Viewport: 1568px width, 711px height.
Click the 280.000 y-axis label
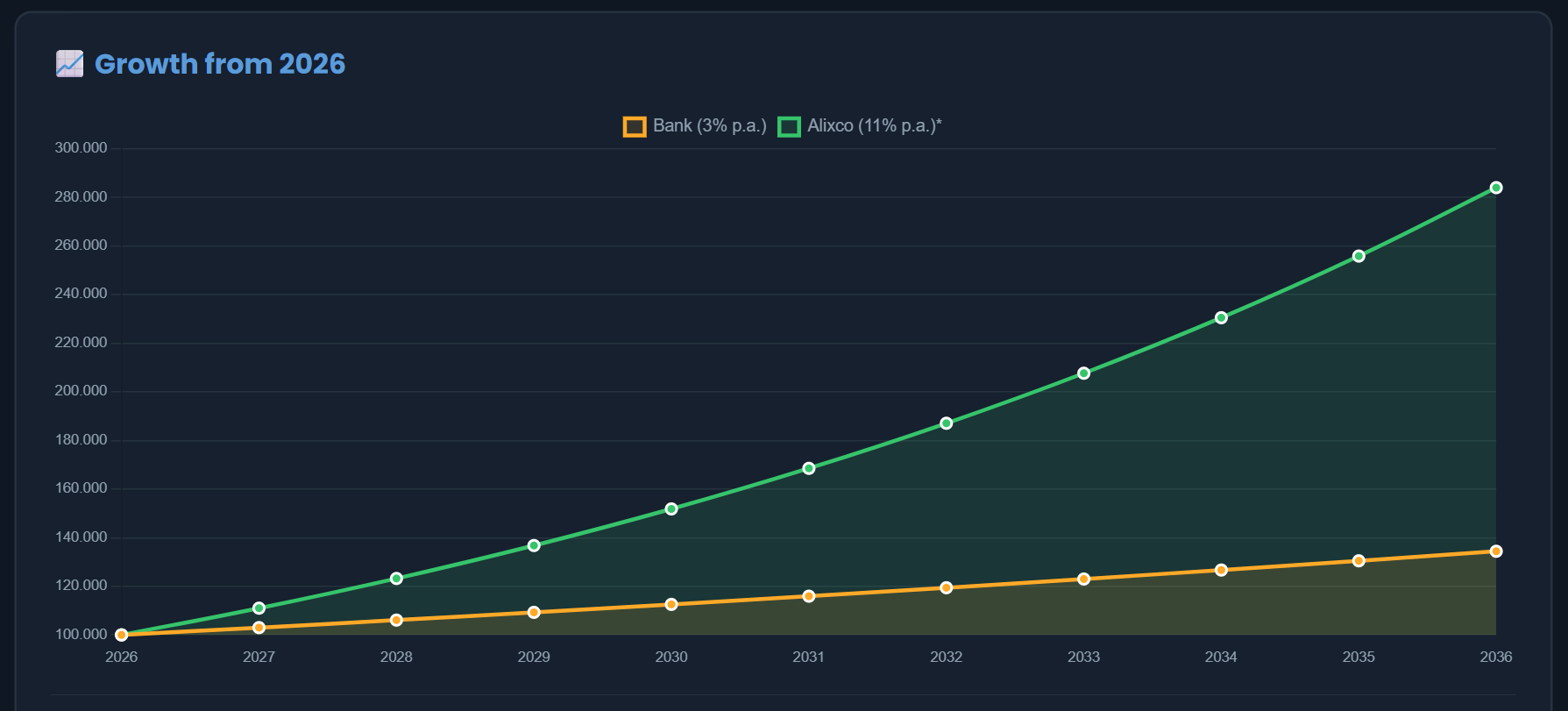click(x=81, y=196)
